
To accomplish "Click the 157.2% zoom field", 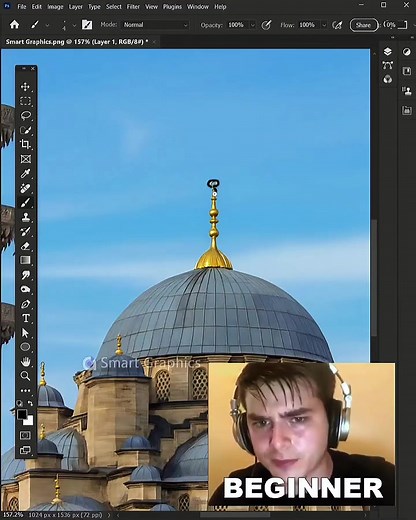I will click(13, 515).
